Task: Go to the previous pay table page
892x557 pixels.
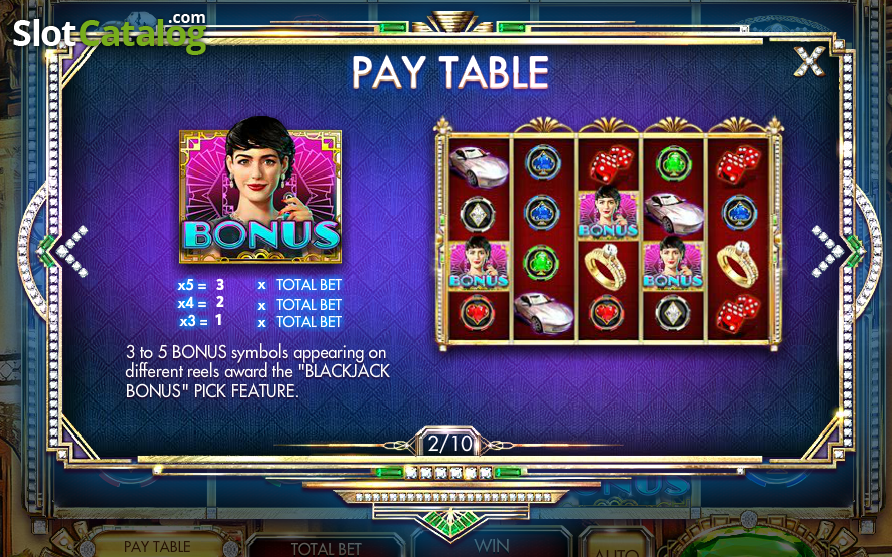Action: tap(71, 251)
